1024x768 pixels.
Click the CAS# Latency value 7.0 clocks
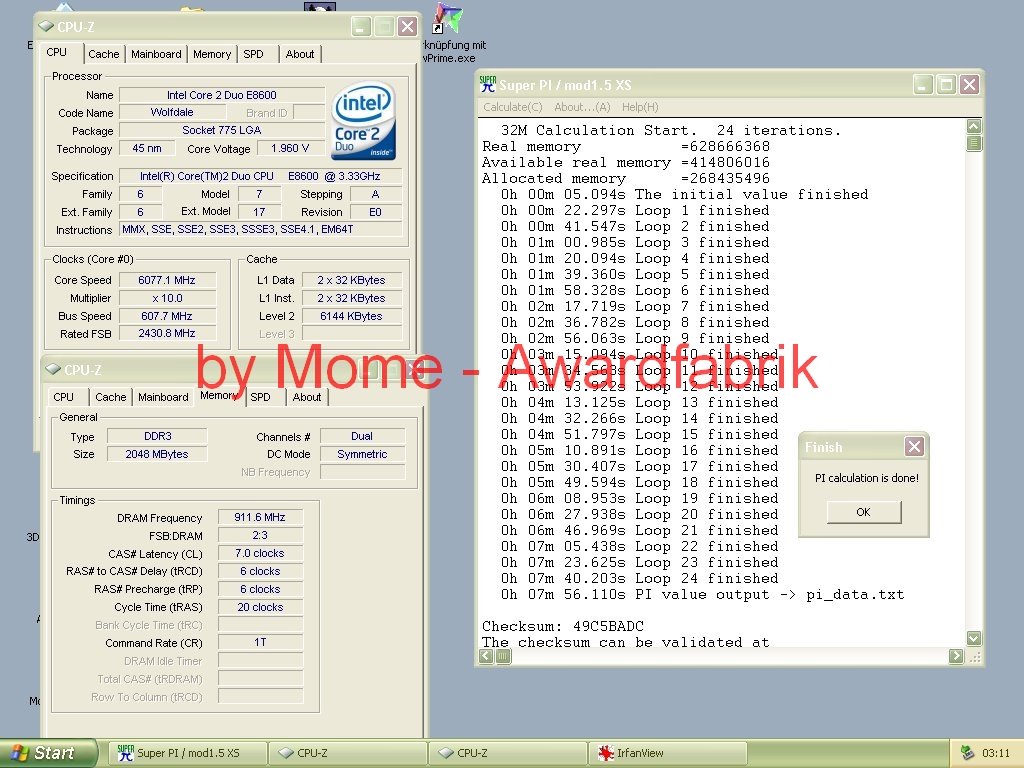(x=260, y=553)
